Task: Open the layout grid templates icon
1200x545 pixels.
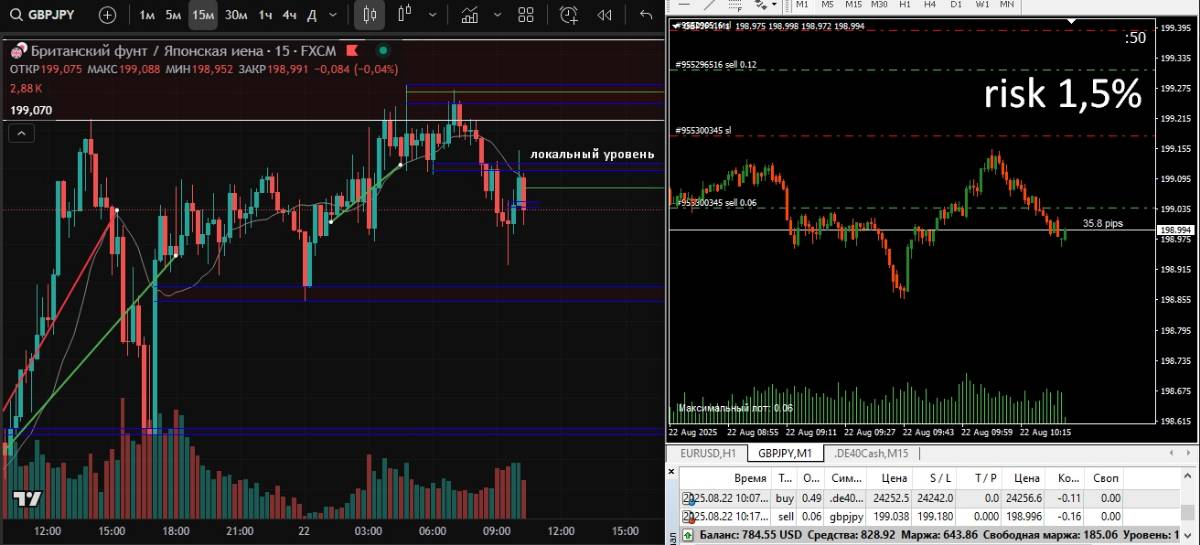Action: tap(526, 15)
